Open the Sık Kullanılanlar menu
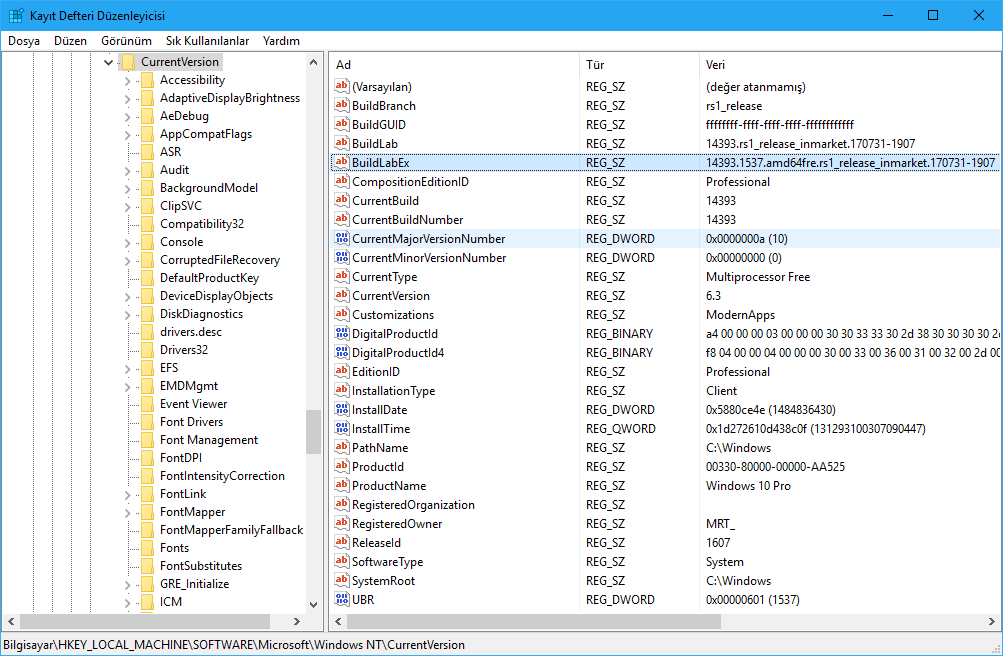1003x656 pixels. point(207,41)
